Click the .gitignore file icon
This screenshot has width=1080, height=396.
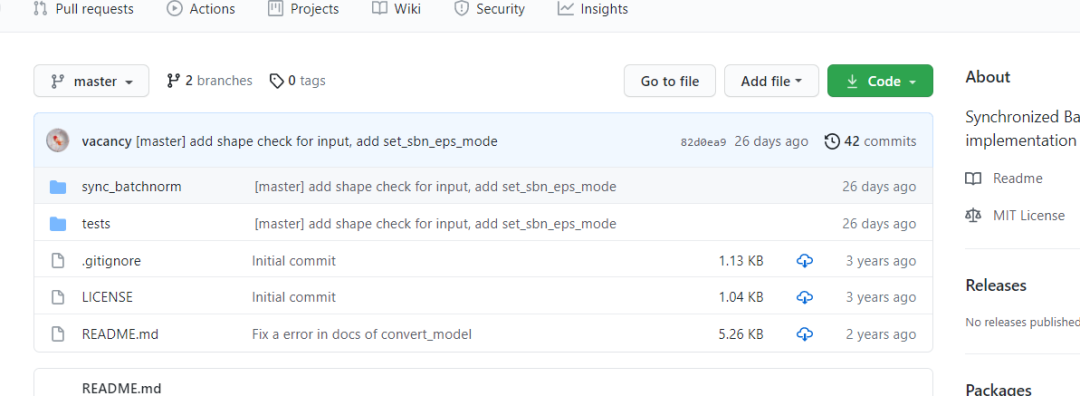click(x=59, y=261)
